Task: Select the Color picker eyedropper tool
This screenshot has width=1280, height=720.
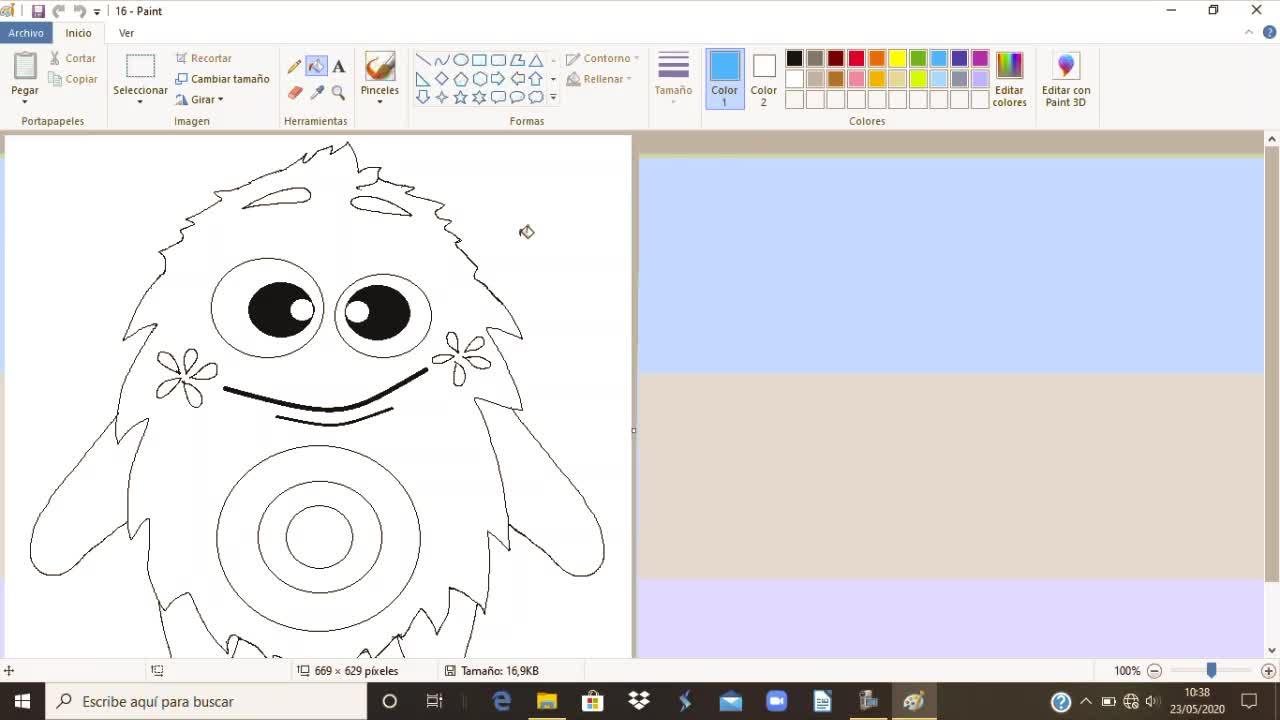Action: coord(316,92)
